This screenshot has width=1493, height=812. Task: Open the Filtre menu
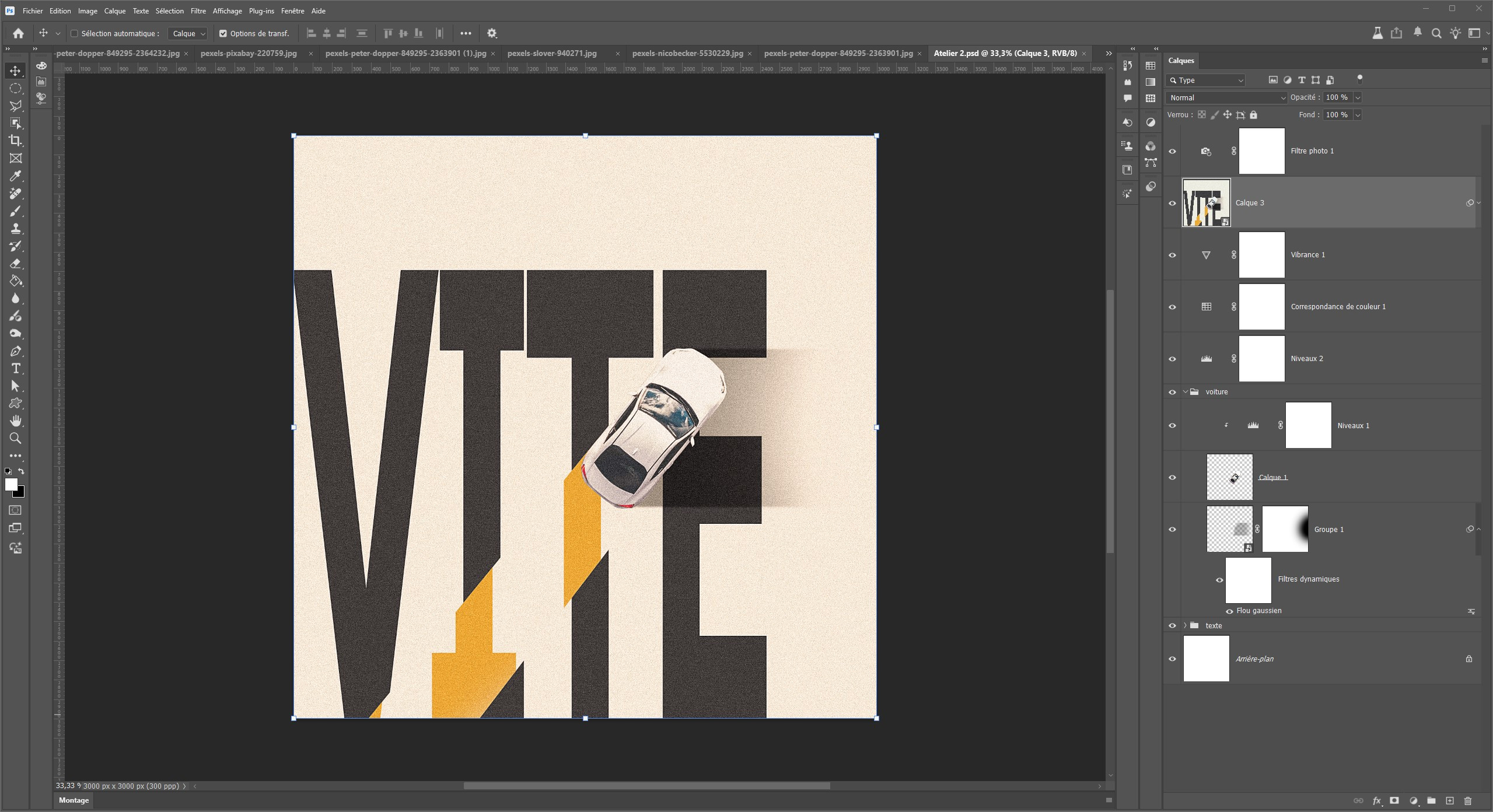point(198,11)
